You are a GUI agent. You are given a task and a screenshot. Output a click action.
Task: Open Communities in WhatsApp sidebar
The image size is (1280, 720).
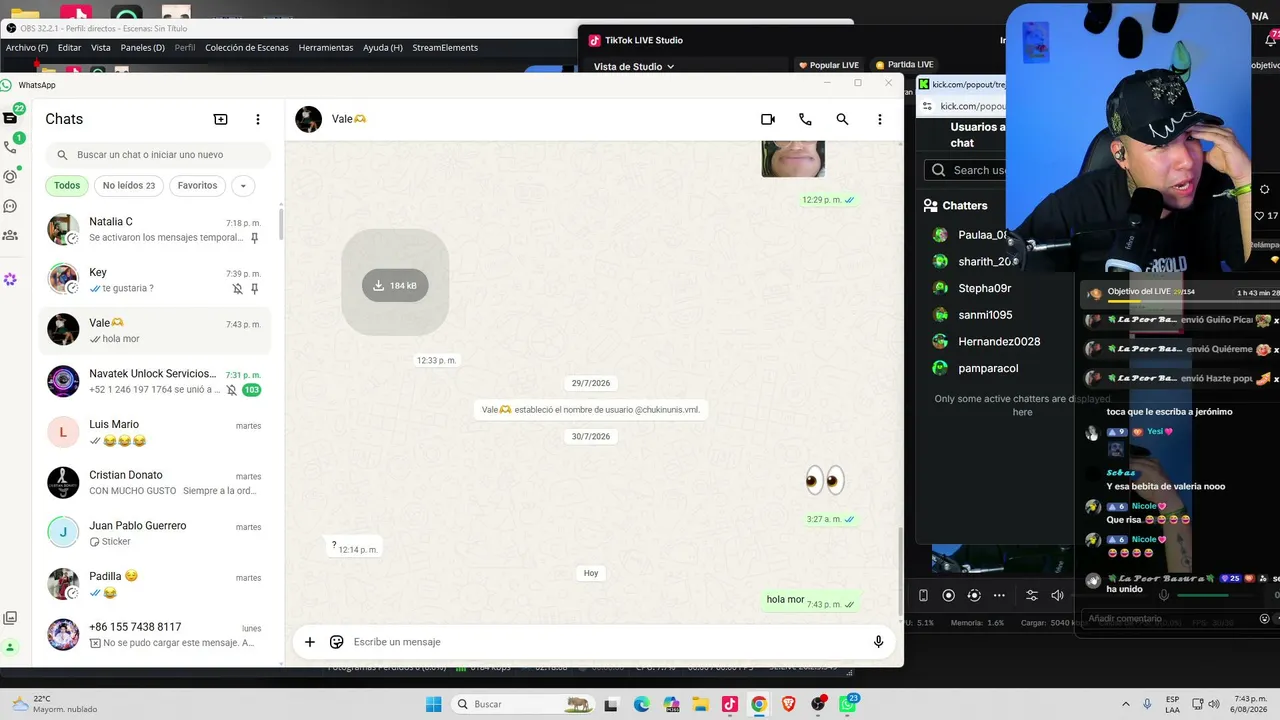click(10, 235)
